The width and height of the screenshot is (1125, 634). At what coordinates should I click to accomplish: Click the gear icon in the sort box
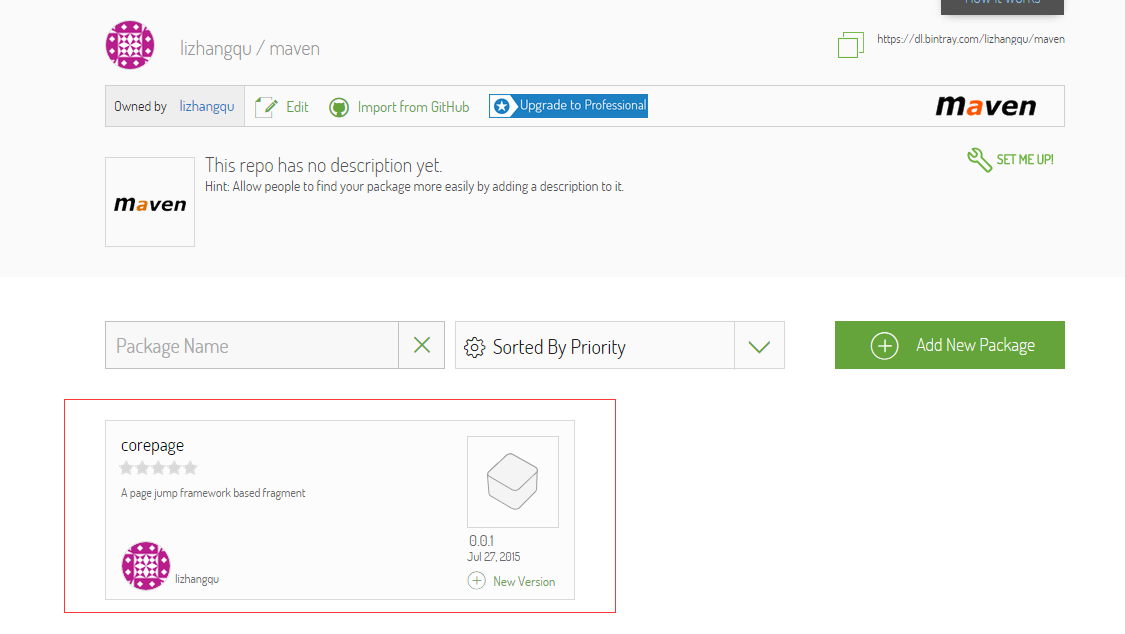coord(474,347)
